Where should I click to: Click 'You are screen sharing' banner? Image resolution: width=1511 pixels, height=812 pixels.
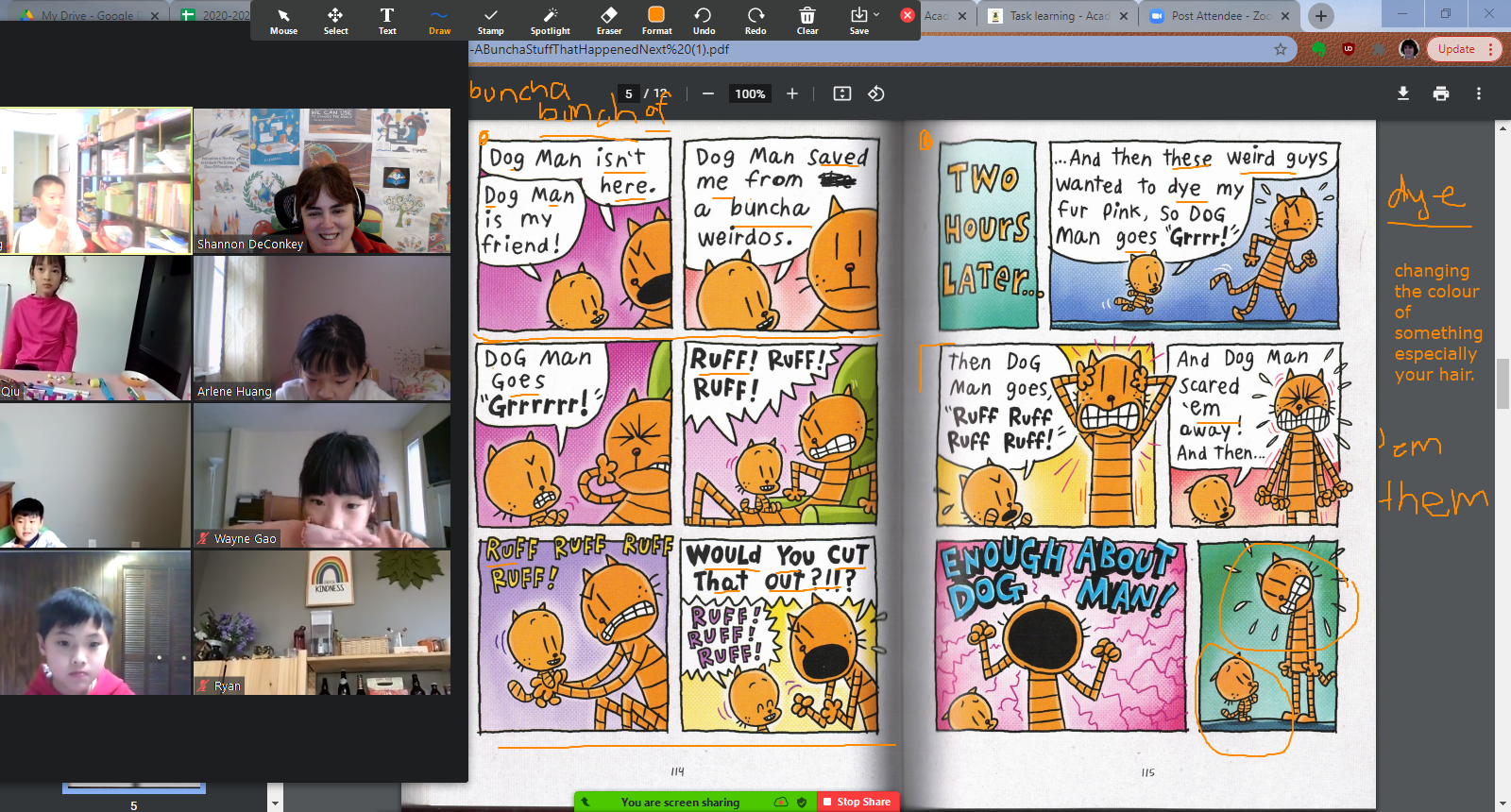[x=680, y=803]
